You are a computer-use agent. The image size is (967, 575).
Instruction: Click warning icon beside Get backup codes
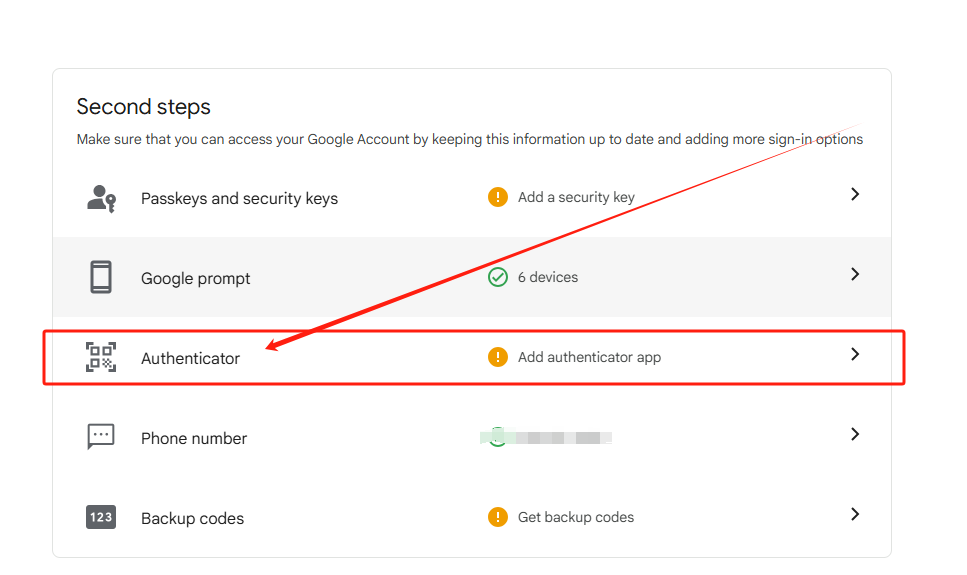coord(498,517)
